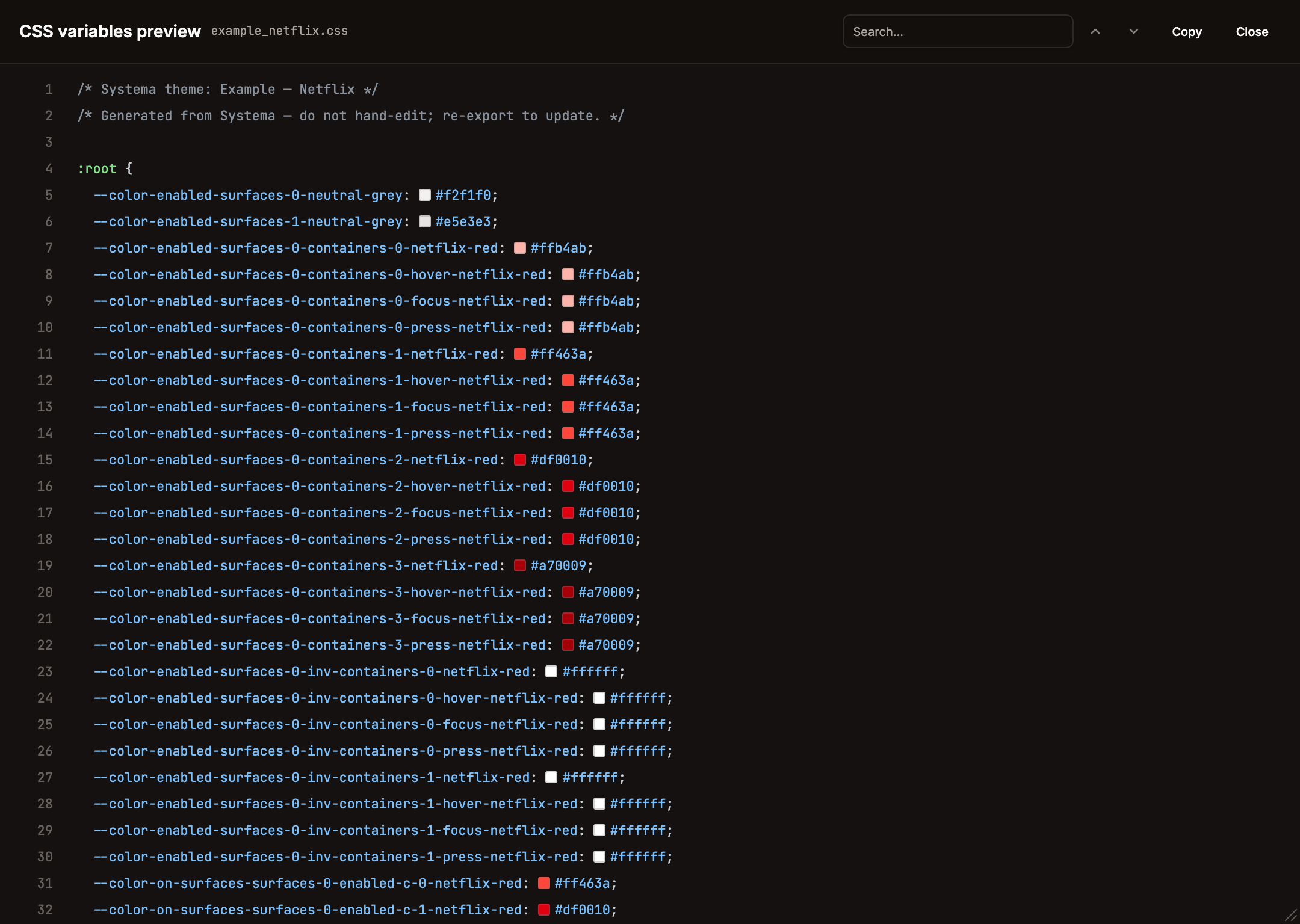Image resolution: width=1300 pixels, height=924 pixels.
Task: Click swatch for containers-0-press-netflix-red line 10
Action: (x=568, y=327)
